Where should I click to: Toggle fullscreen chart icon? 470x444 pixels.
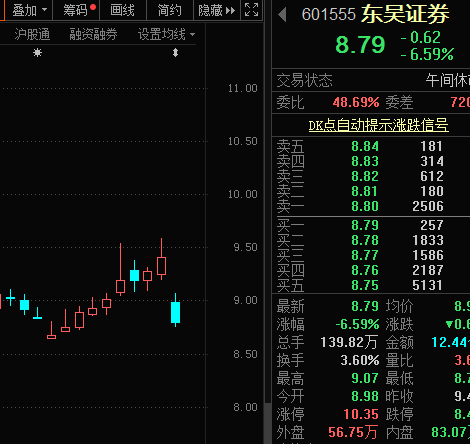pos(251,10)
